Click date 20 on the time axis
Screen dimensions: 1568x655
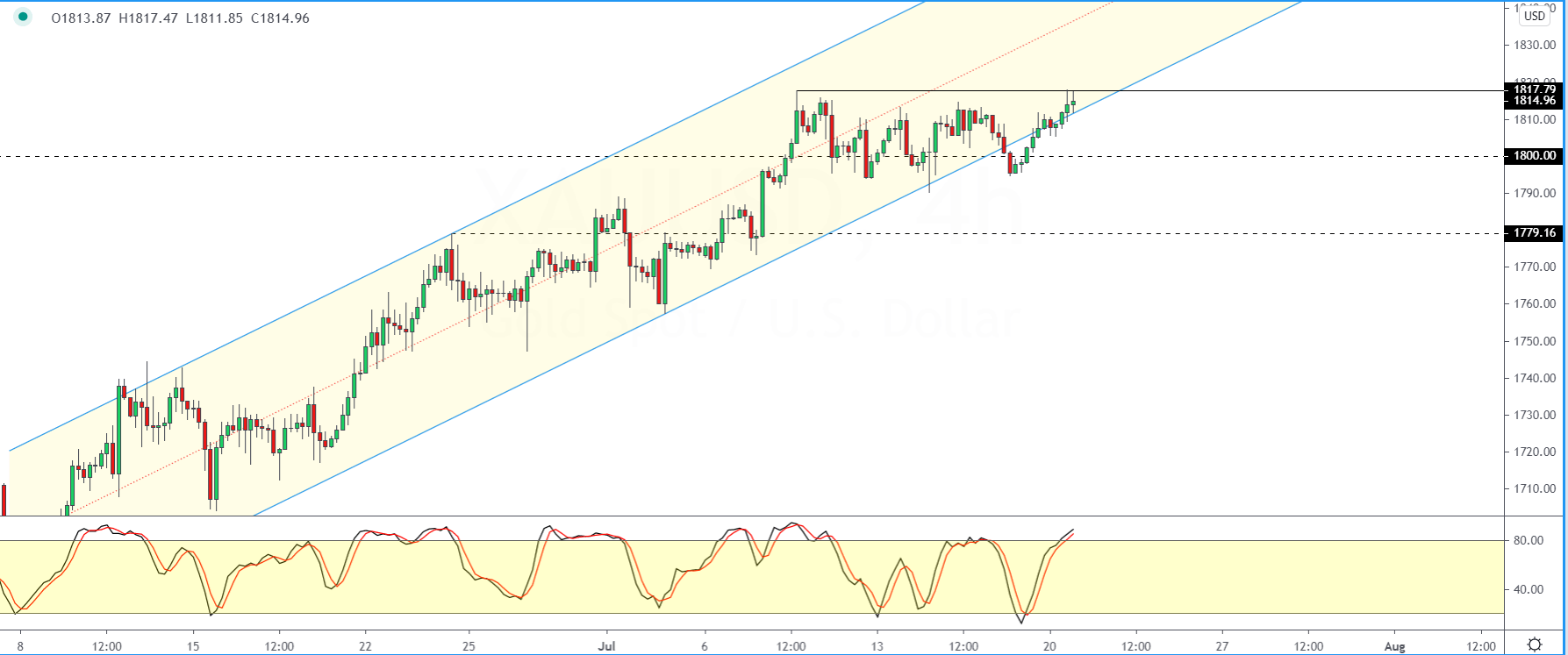pos(1049,646)
